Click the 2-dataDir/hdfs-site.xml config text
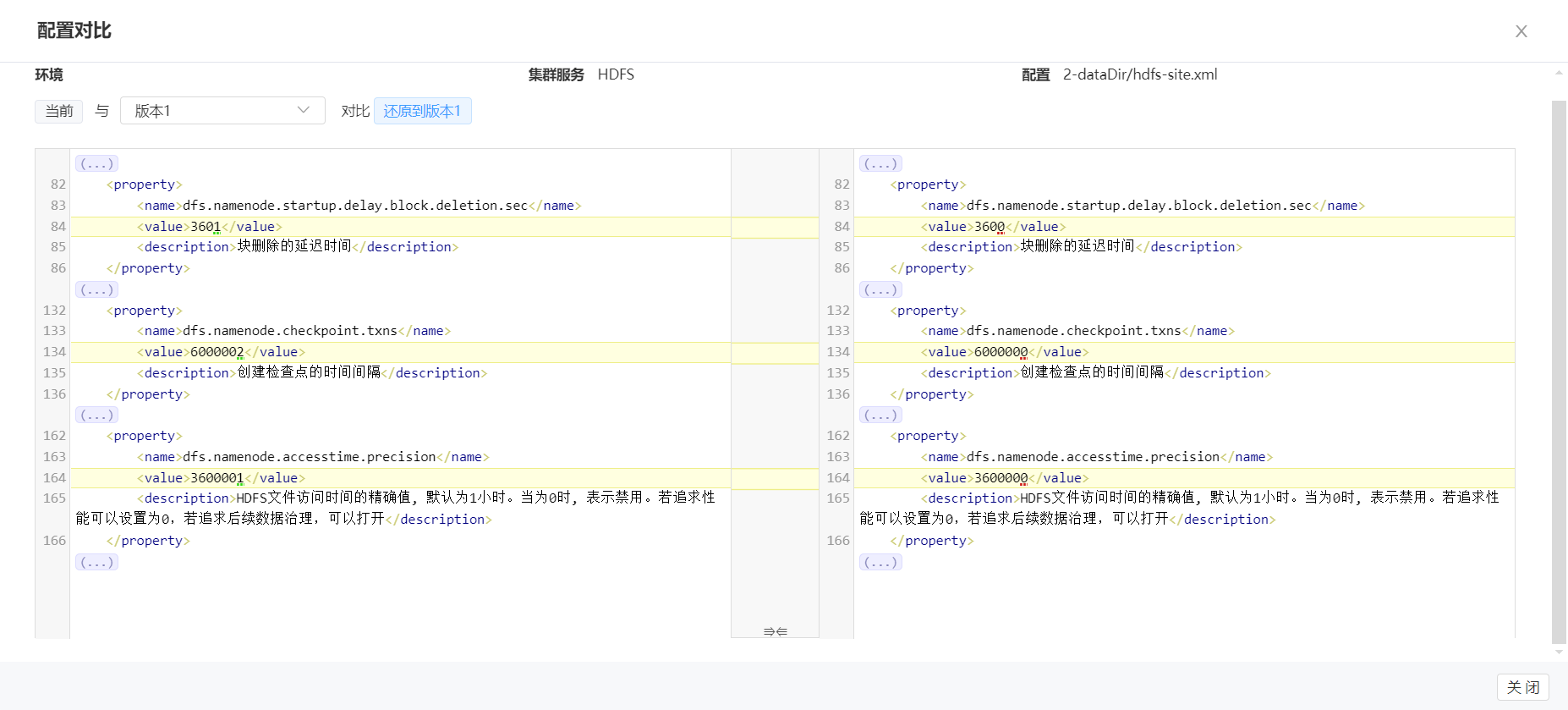 point(1140,74)
